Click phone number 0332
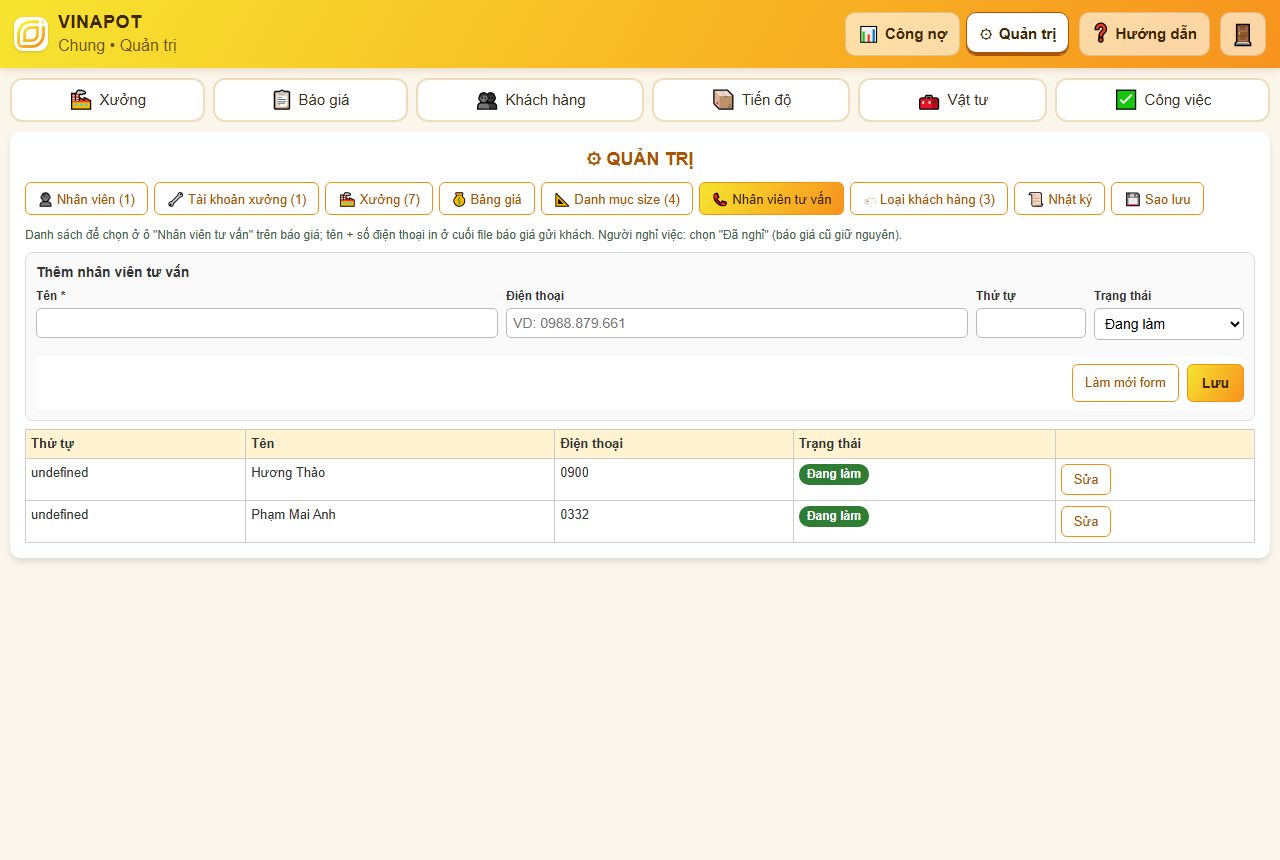Screen dimensions: 1280x860 pos(575,515)
